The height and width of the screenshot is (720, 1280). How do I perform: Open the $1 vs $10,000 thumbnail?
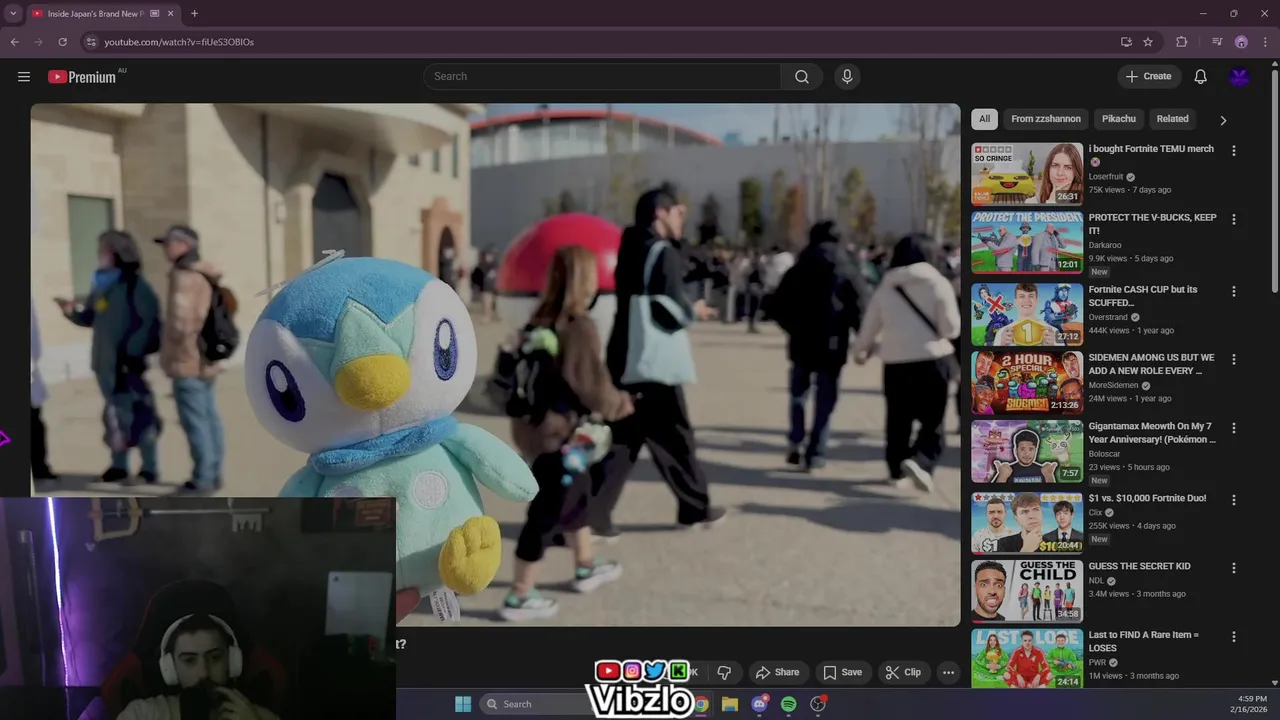(1027, 523)
